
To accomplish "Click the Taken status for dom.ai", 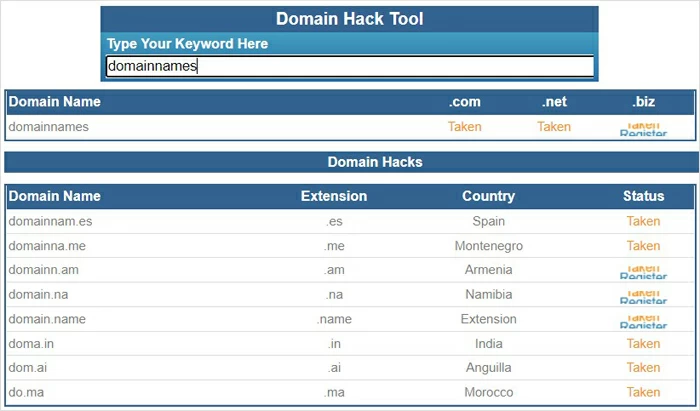I will pos(643,368).
